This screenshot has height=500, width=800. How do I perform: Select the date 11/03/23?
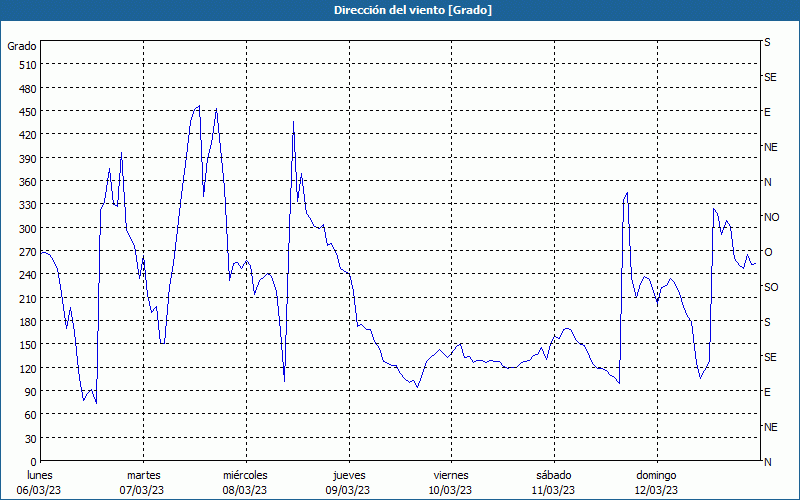(x=553, y=490)
